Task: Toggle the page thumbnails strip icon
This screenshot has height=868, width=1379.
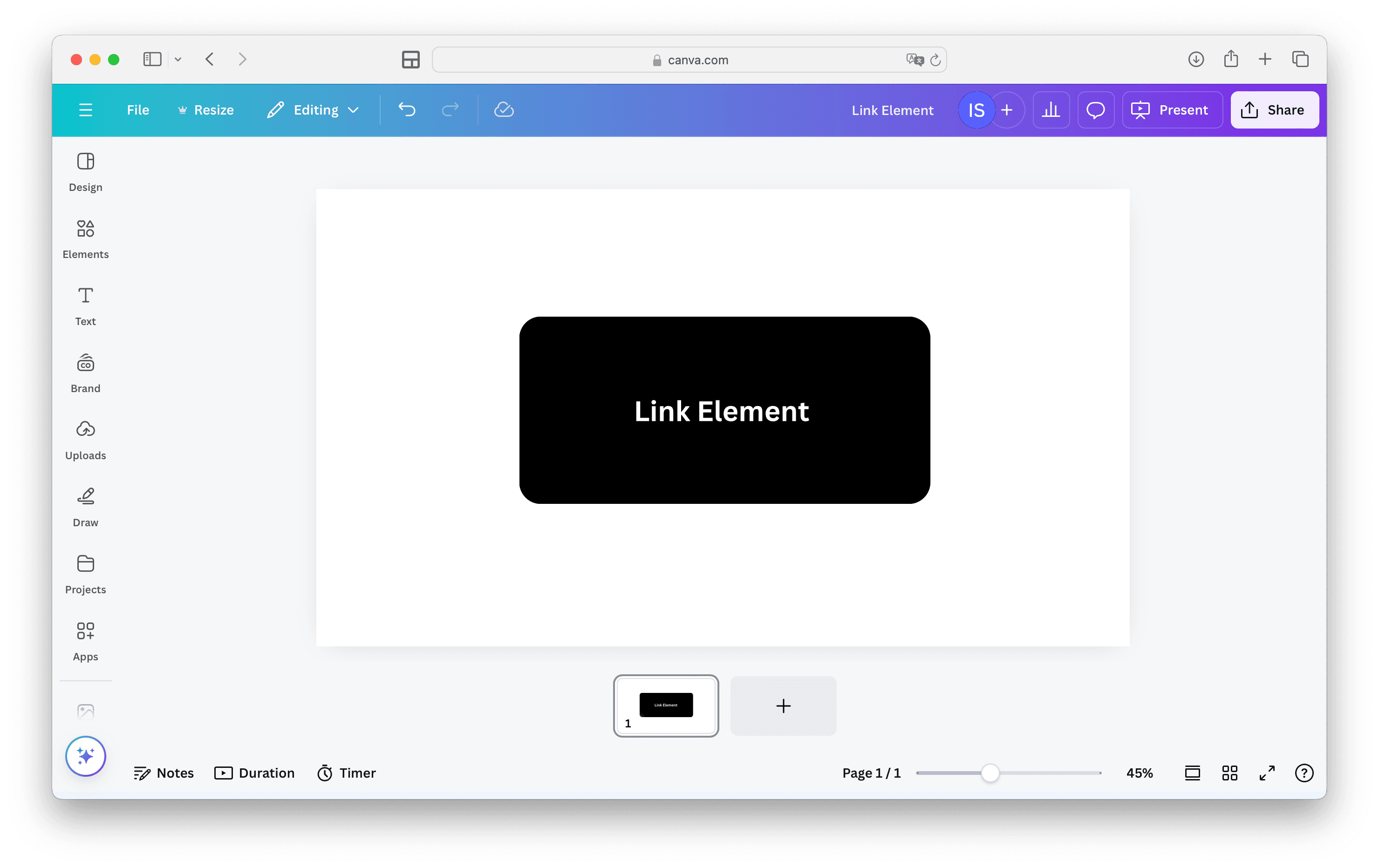Action: (1192, 773)
